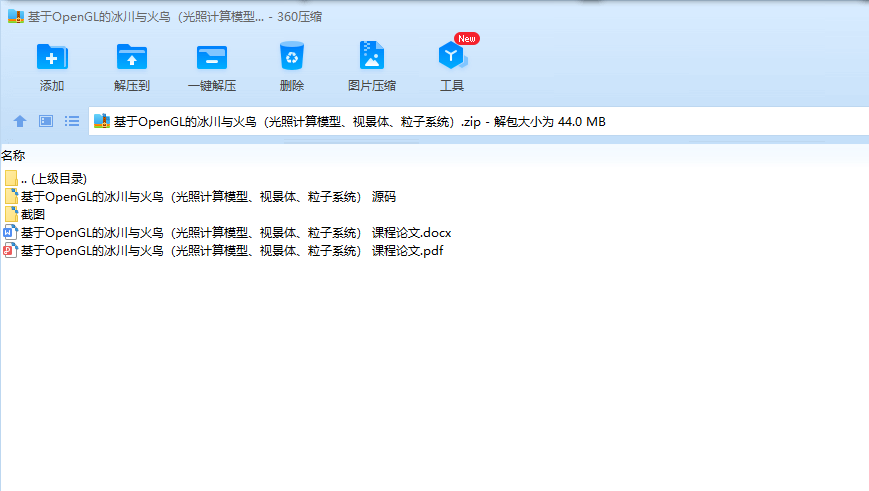The image size is (869, 491).
Task: Click the address path field showing .zip
Action: click(479, 121)
